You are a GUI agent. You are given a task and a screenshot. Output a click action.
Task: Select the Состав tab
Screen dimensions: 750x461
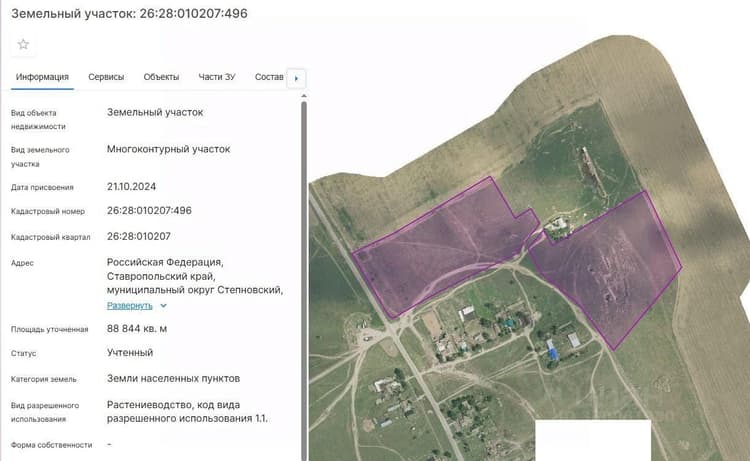click(x=269, y=77)
